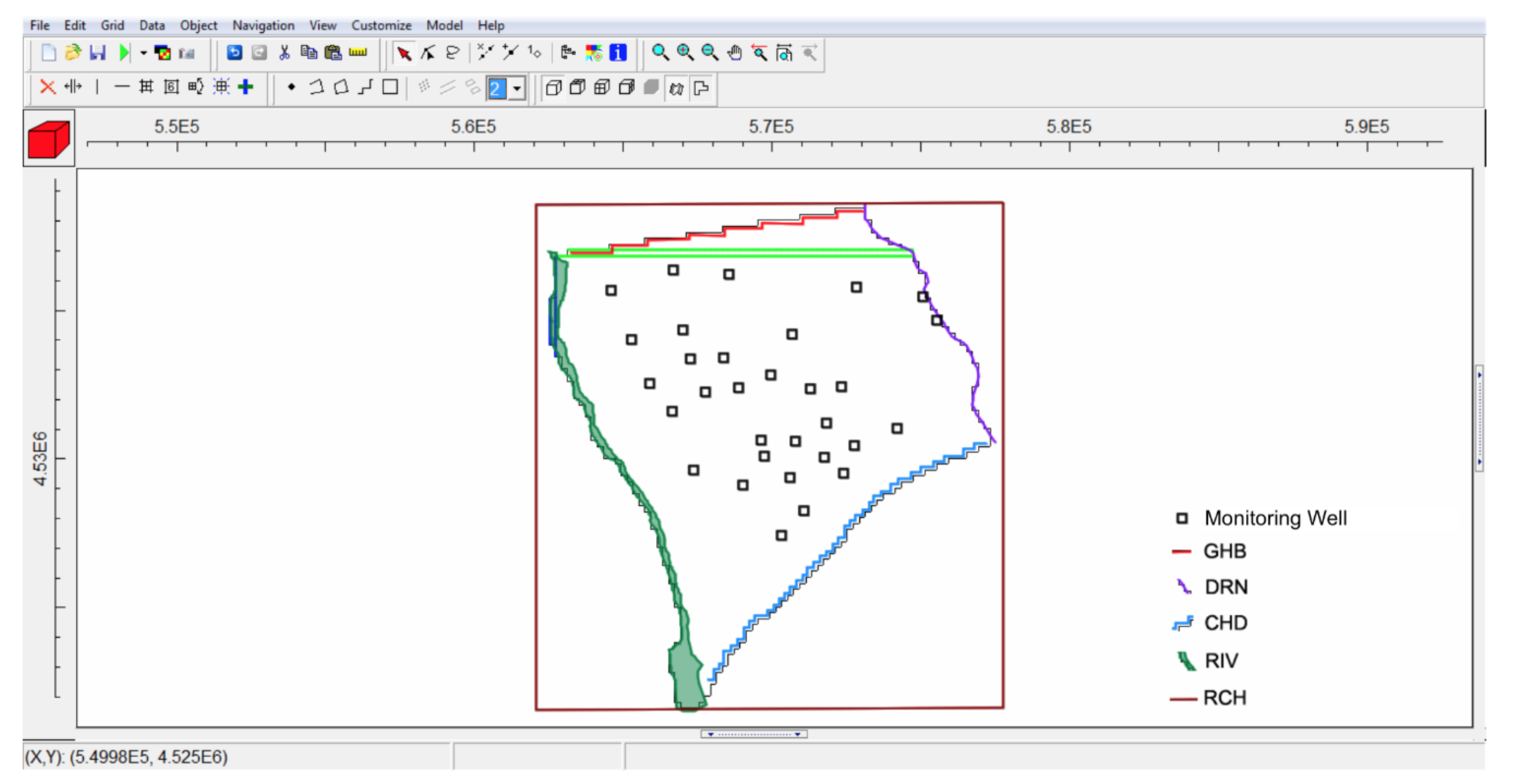Click the red X delete grid line tool
Viewport: 1514px width, 784px height.
point(48,87)
